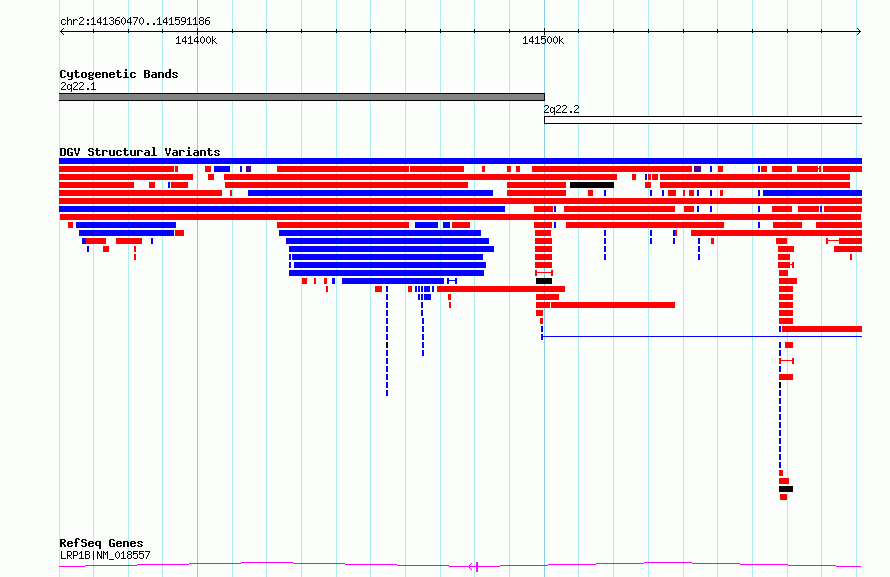This screenshot has height=577, width=890.
Task: Open the RefSeq Genes track title
Action: point(101,543)
